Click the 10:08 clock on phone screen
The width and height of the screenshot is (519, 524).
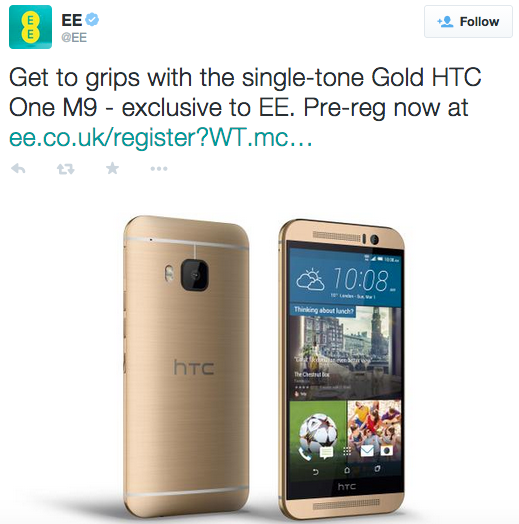point(361,280)
